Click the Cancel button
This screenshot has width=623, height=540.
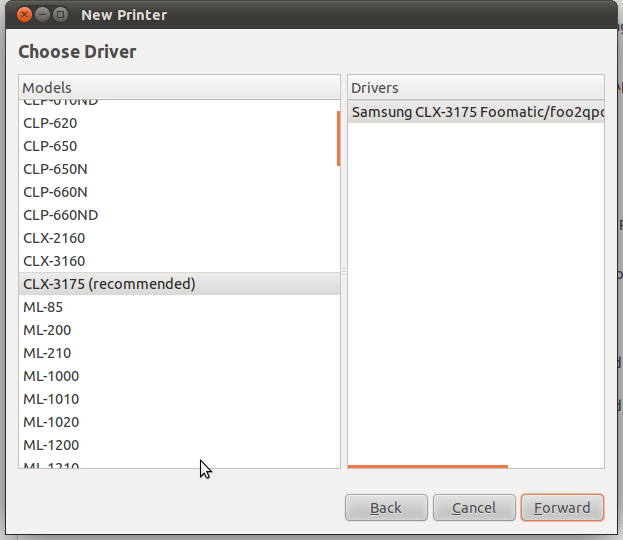pyautogui.click(x=474, y=507)
